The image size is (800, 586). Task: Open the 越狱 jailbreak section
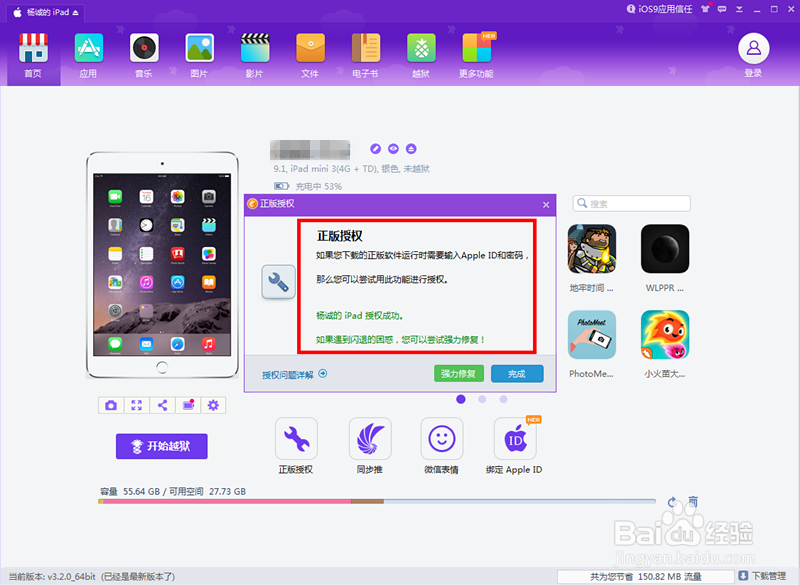[421, 56]
